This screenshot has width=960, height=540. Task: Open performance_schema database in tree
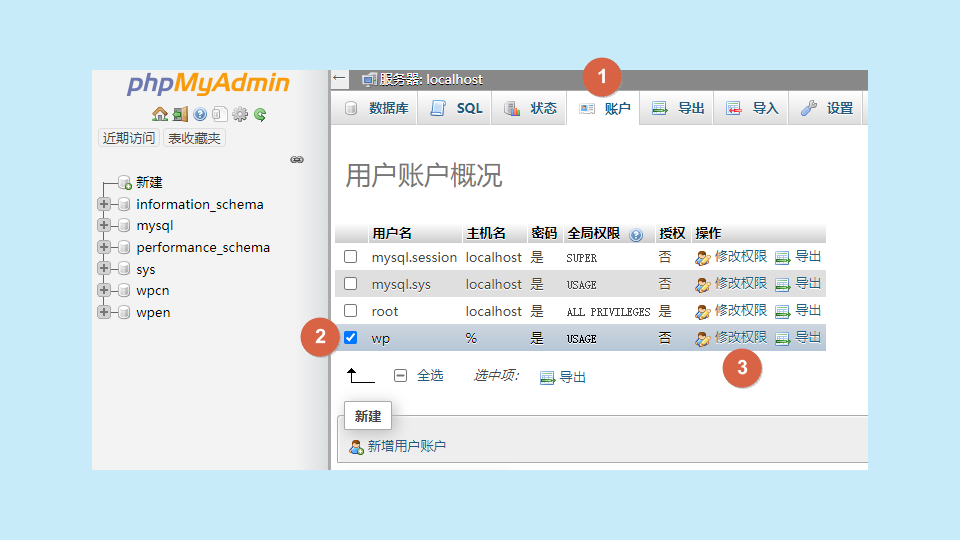pyautogui.click(x=203, y=247)
